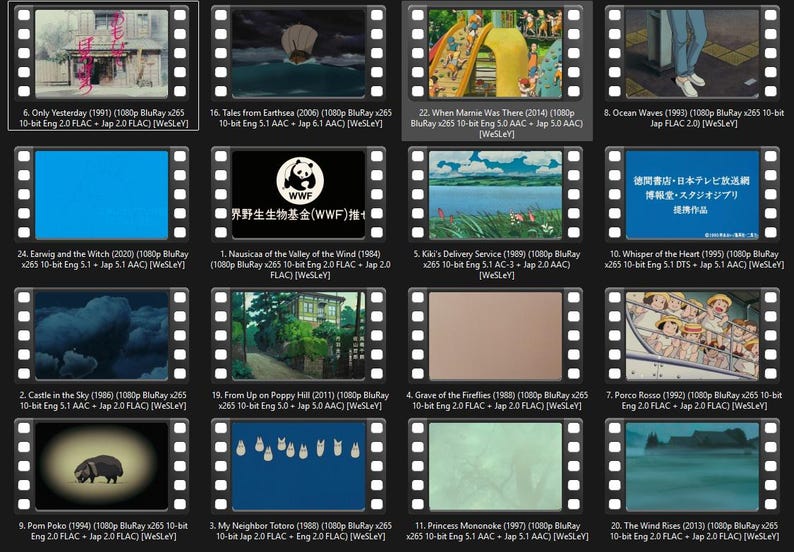The width and height of the screenshot is (794, 552).
Task: Select the Earwig and the Witch (2020) thumbnail
Action: point(101,194)
